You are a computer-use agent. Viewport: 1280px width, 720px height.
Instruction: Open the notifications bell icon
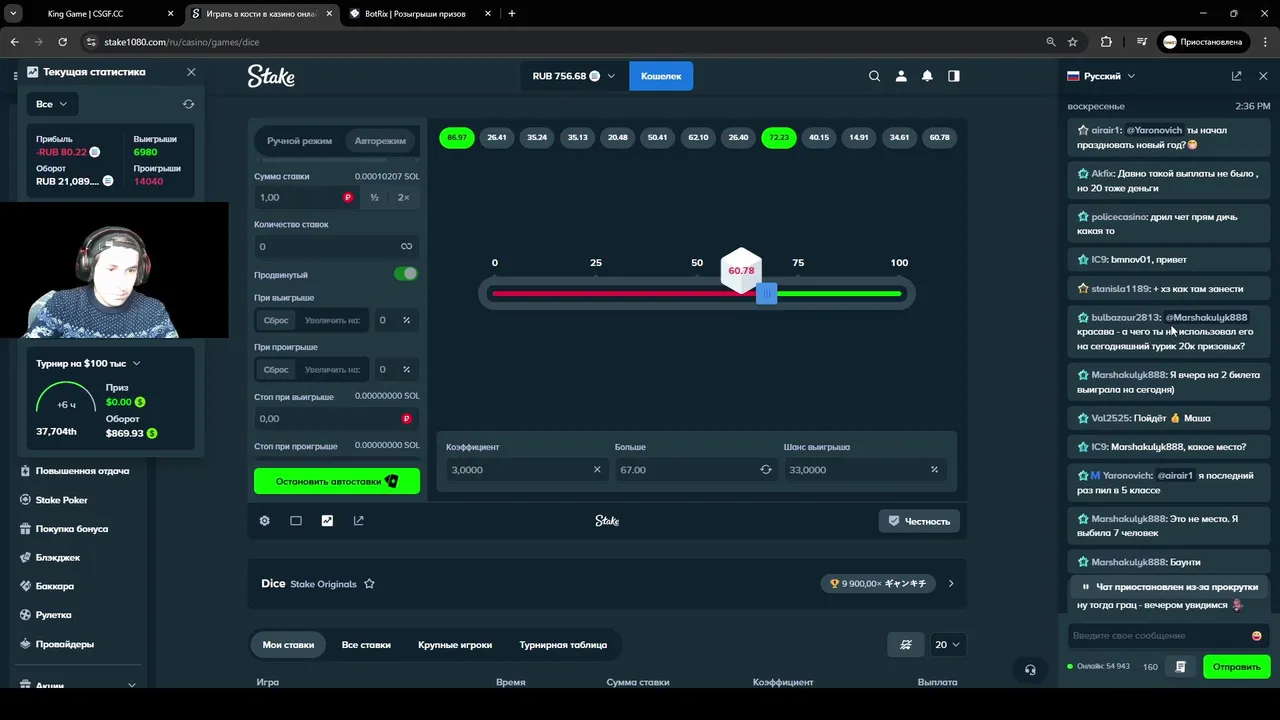(927, 76)
